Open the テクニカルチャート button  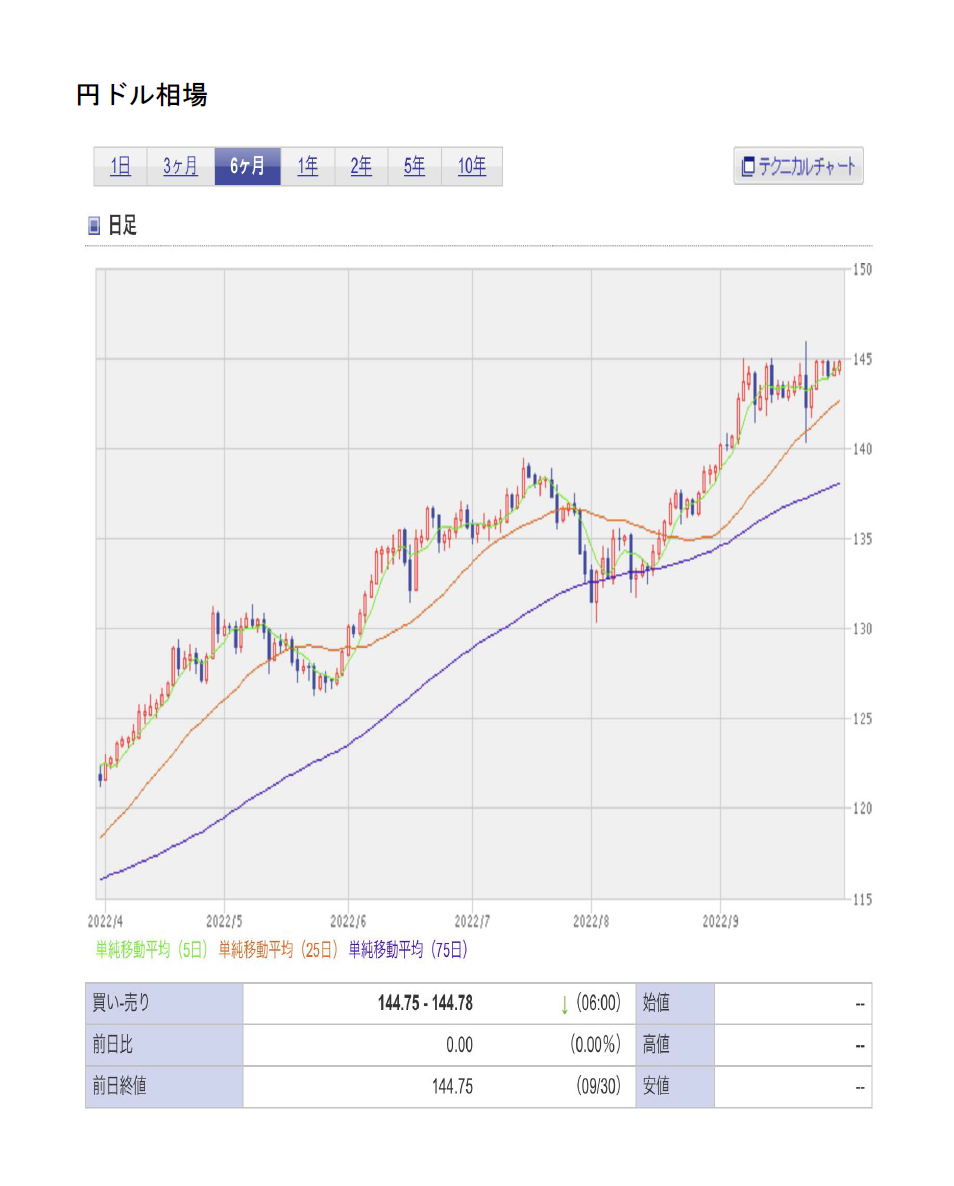(798, 166)
